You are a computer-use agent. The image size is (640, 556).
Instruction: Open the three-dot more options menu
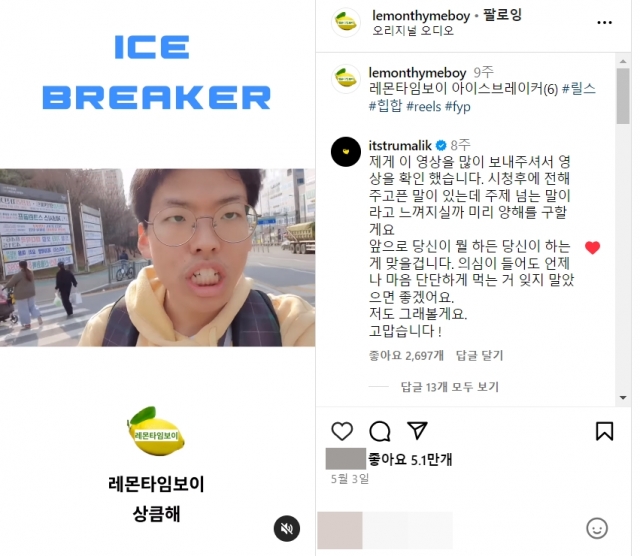(x=604, y=22)
